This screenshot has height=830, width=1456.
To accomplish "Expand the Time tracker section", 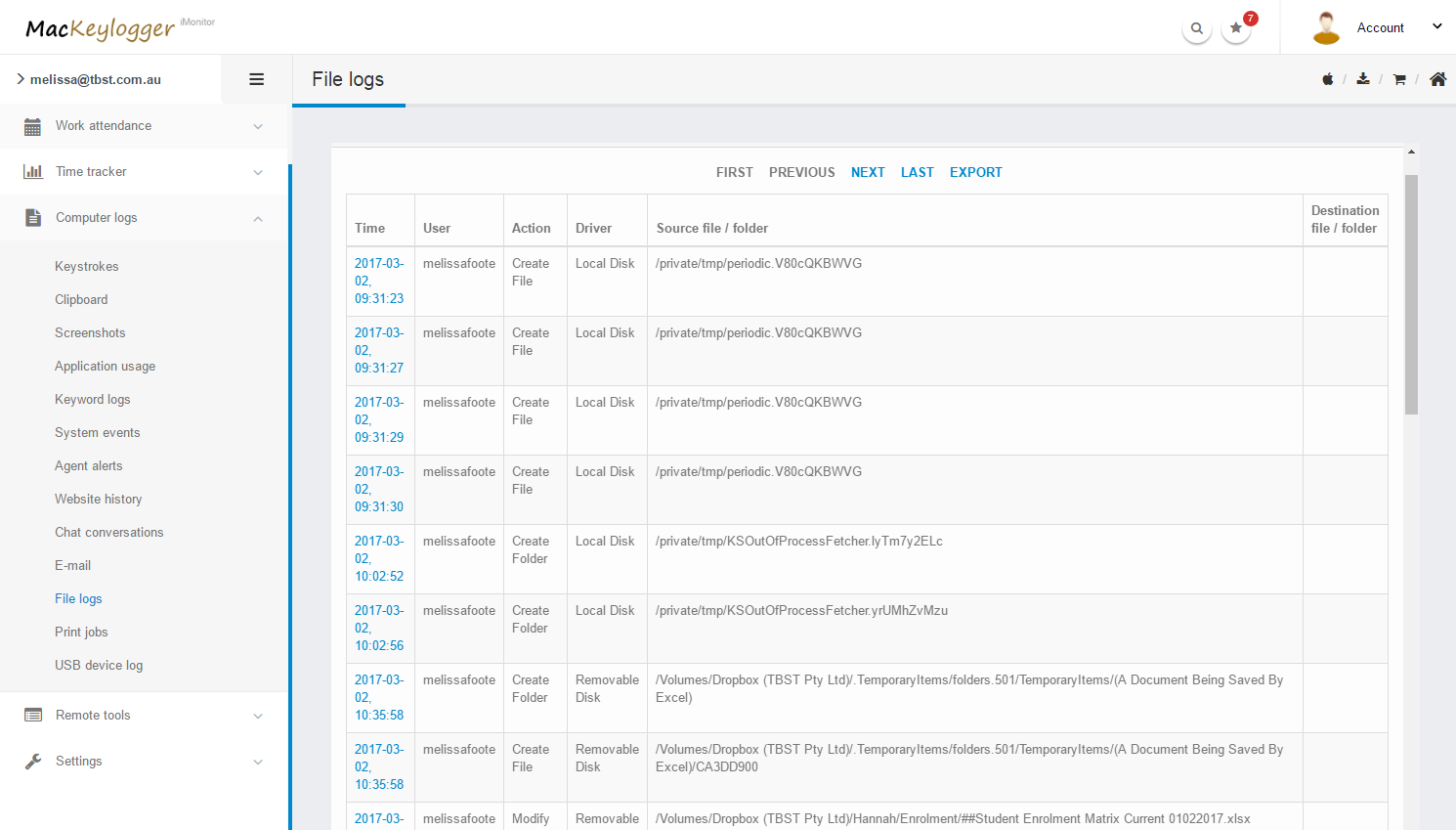I will (145, 172).
